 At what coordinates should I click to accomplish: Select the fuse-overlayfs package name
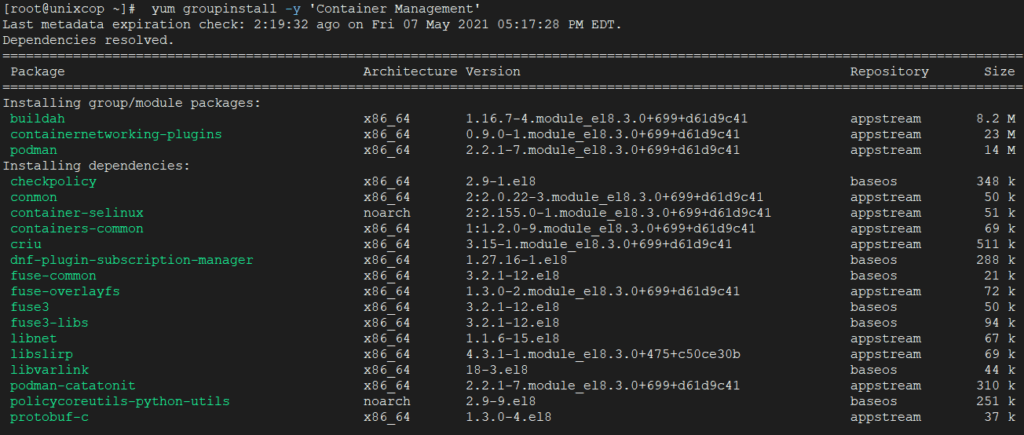[x=65, y=291]
